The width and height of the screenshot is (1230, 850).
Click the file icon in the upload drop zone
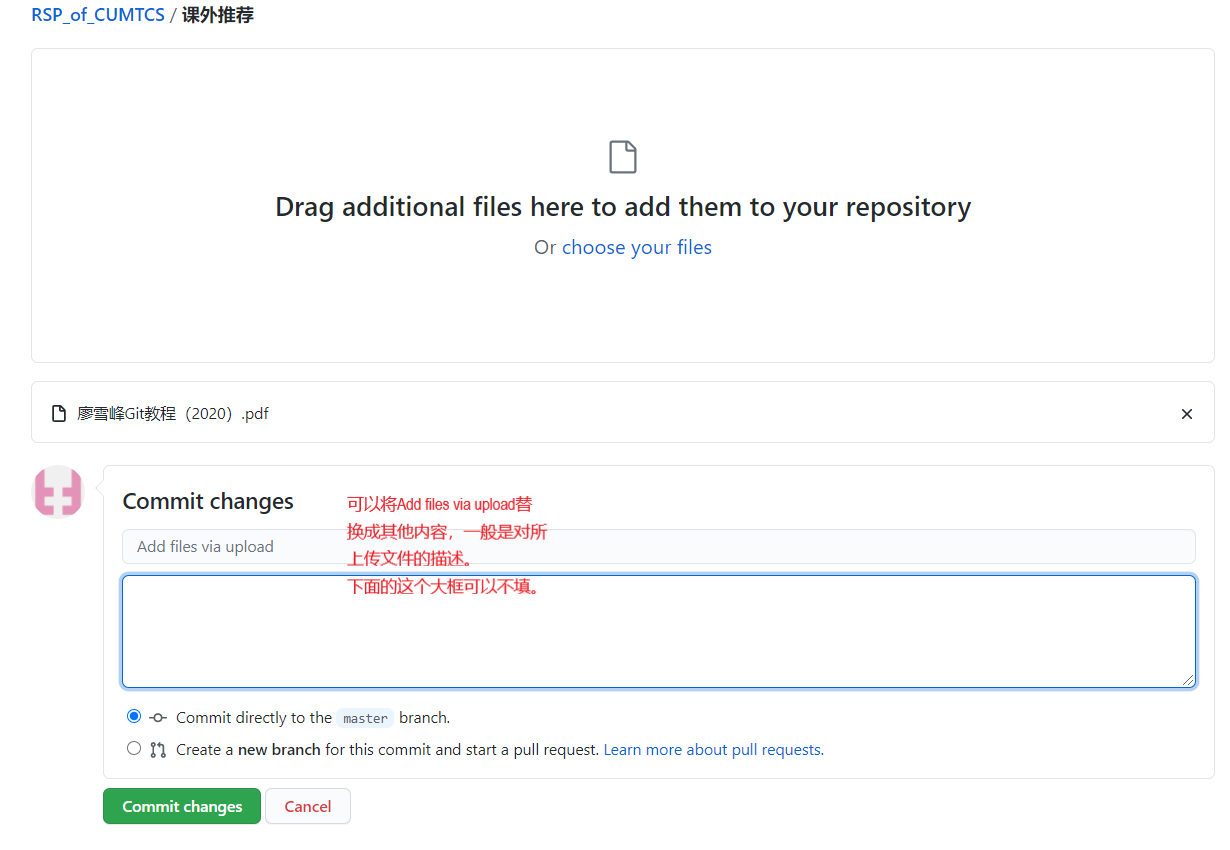(x=623, y=157)
